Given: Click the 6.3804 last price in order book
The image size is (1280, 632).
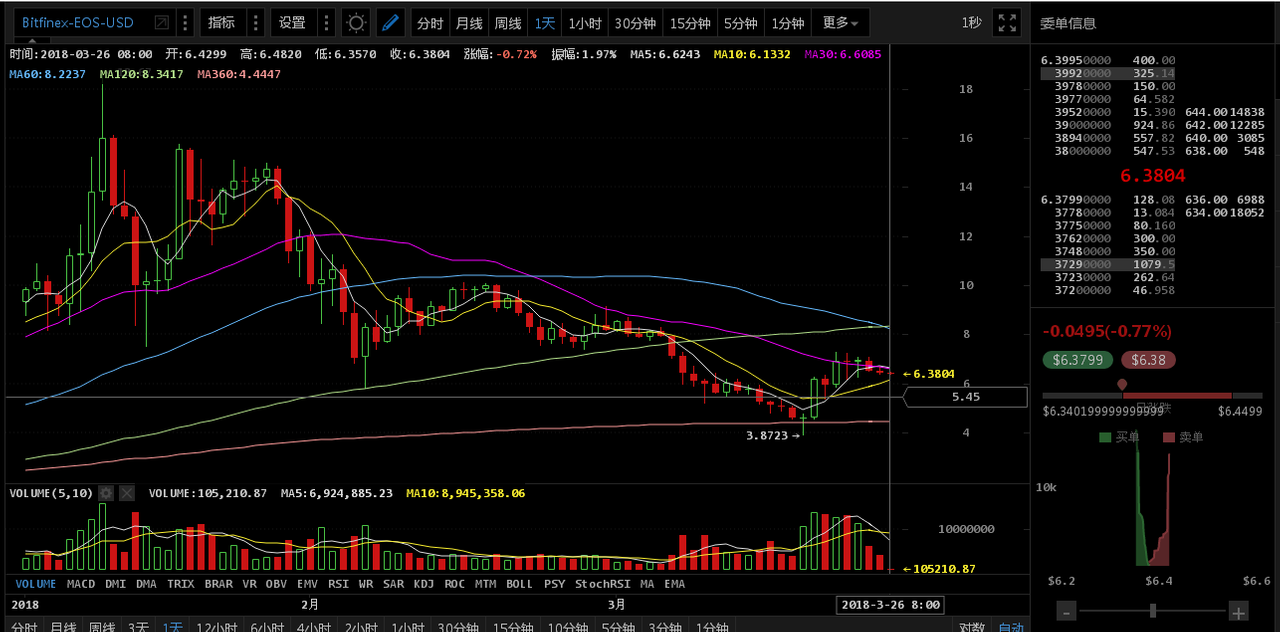Looking at the screenshot, I should (x=1152, y=176).
